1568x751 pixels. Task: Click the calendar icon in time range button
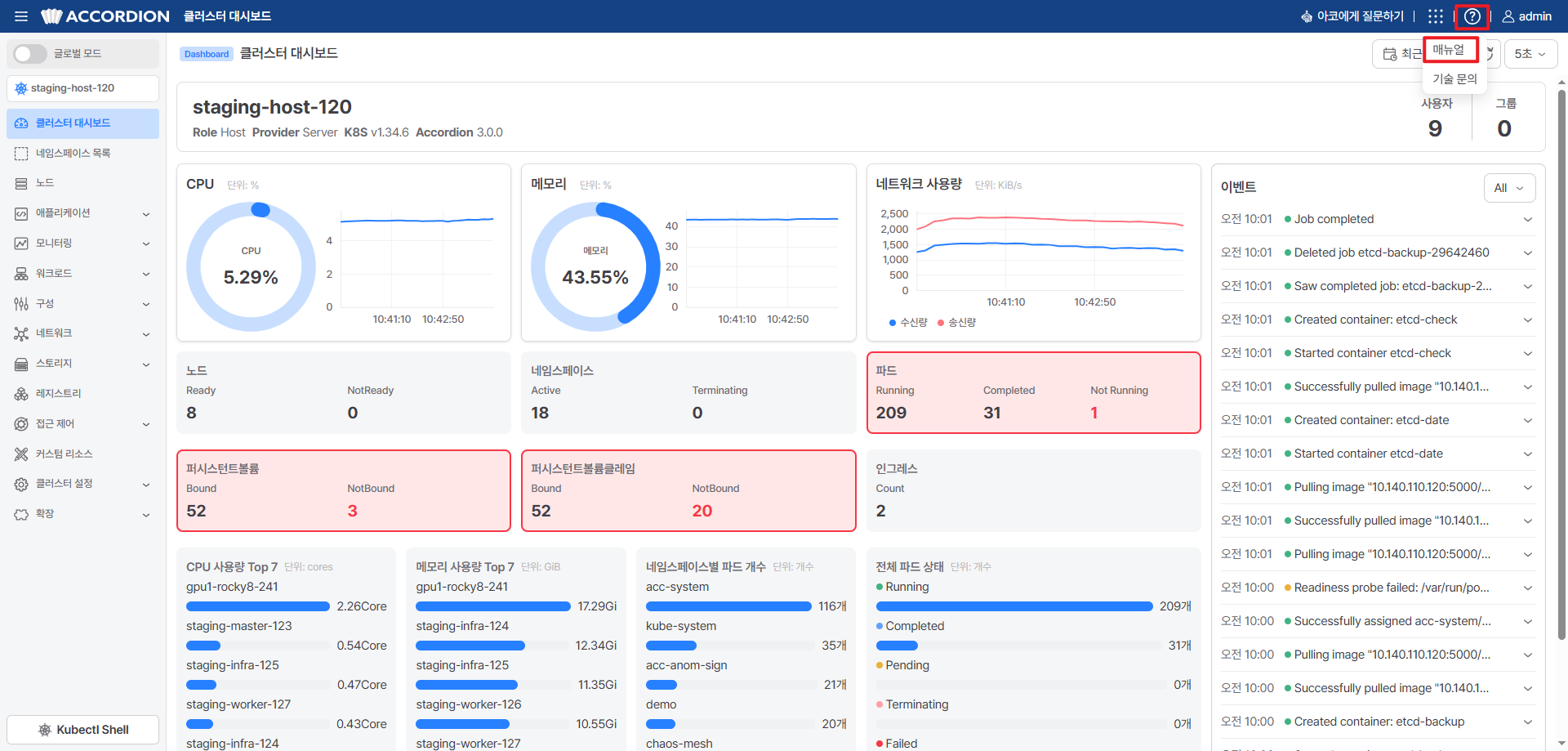(1390, 54)
